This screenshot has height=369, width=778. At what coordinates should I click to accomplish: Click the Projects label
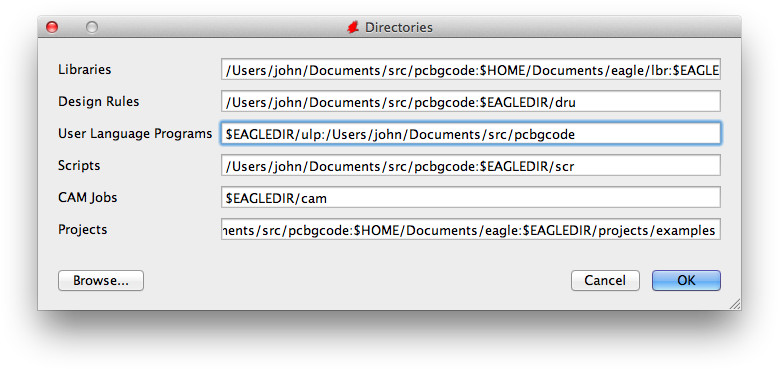[82, 230]
